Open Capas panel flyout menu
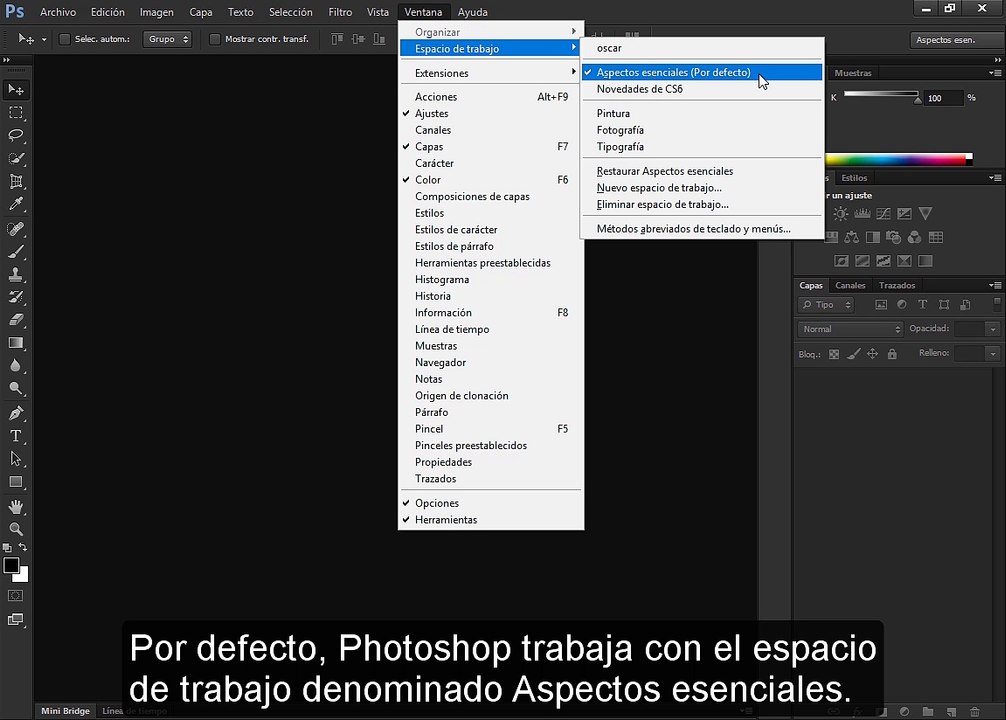 [x=995, y=286]
